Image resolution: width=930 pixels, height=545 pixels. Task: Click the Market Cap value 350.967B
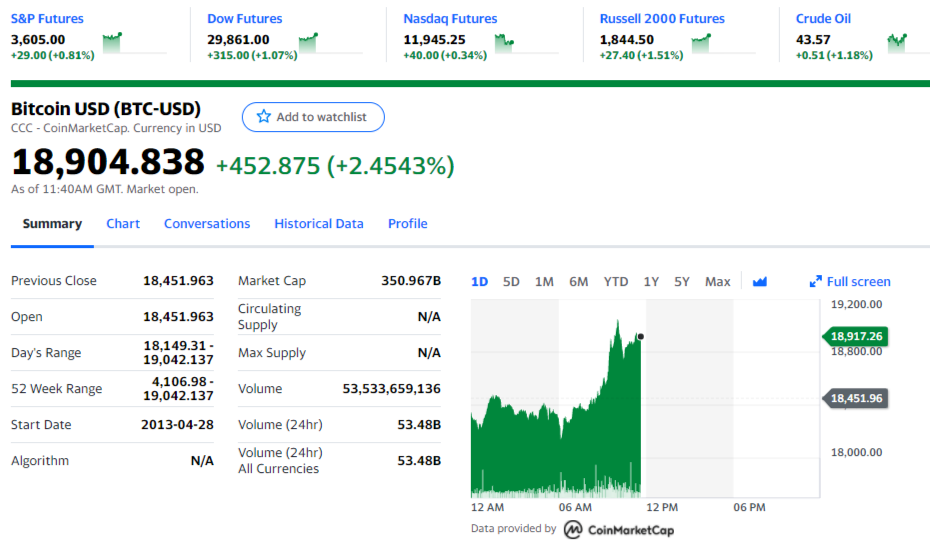pyautogui.click(x=411, y=281)
